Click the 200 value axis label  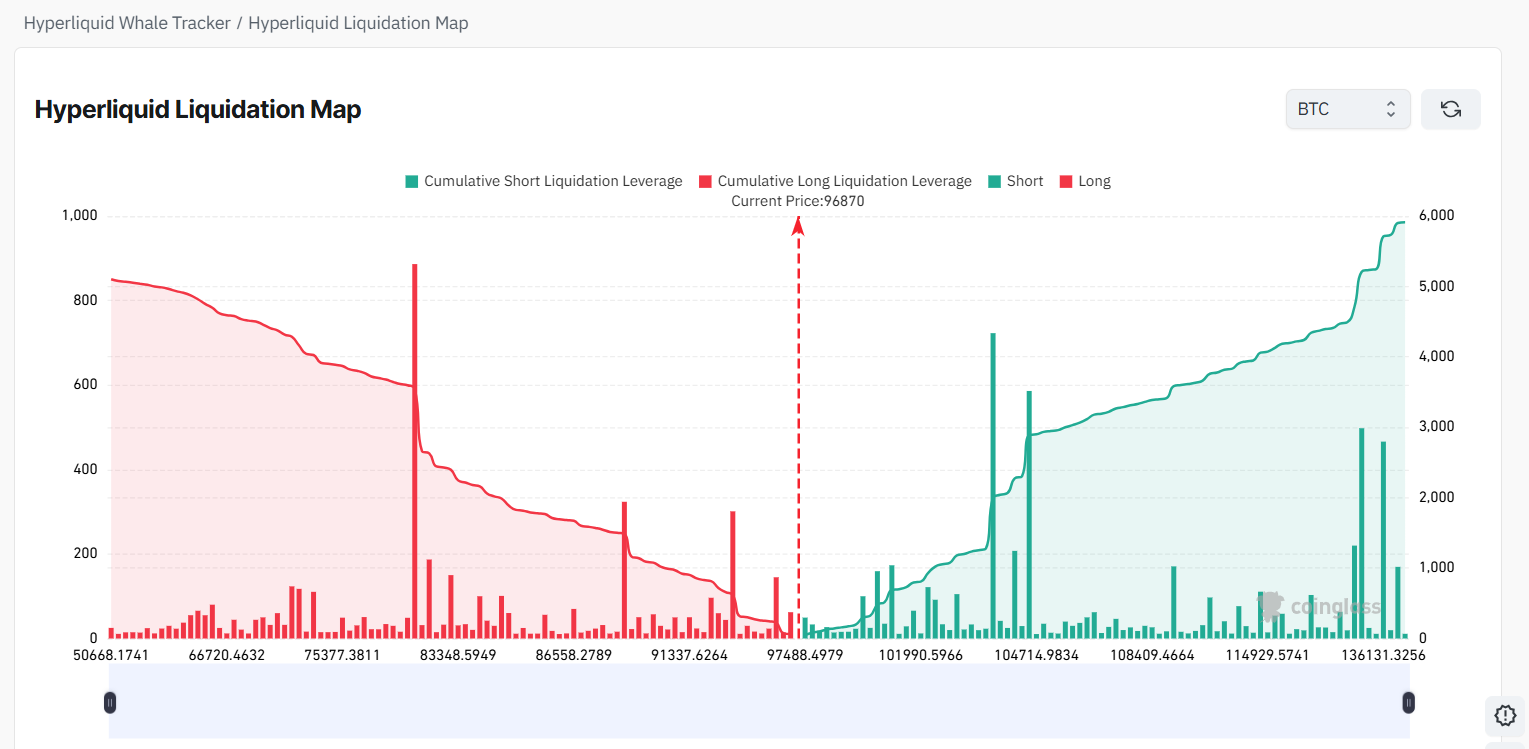pyautogui.click(x=84, y=554)
